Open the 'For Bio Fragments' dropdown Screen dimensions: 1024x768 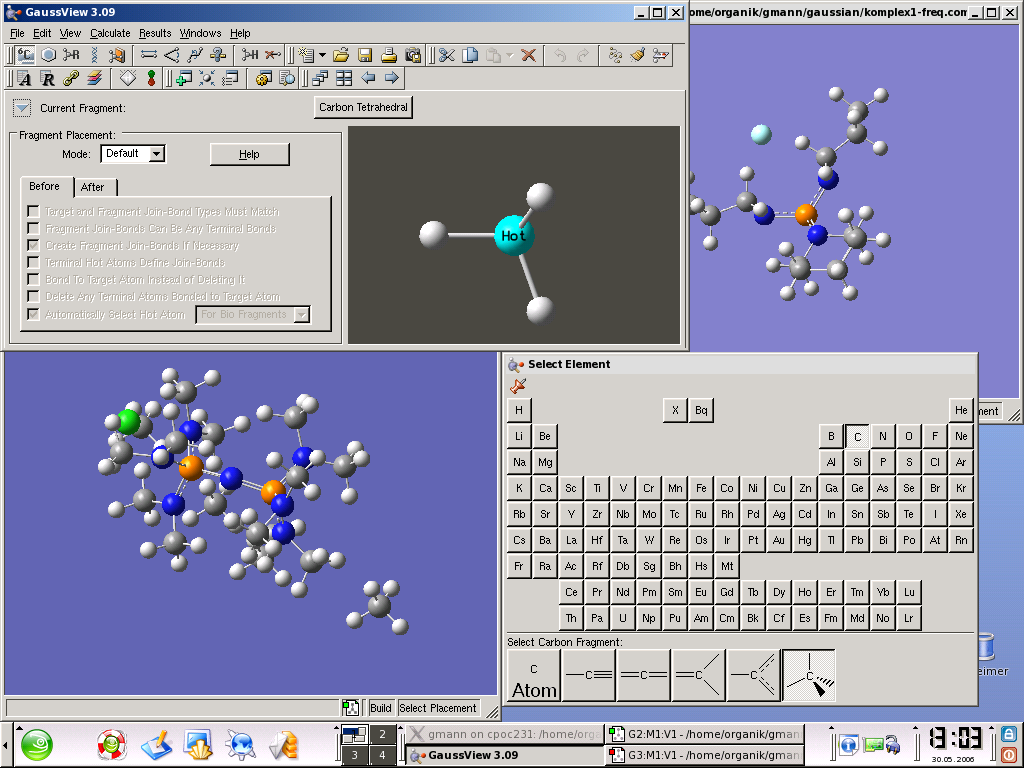click(x=253, y=314)
